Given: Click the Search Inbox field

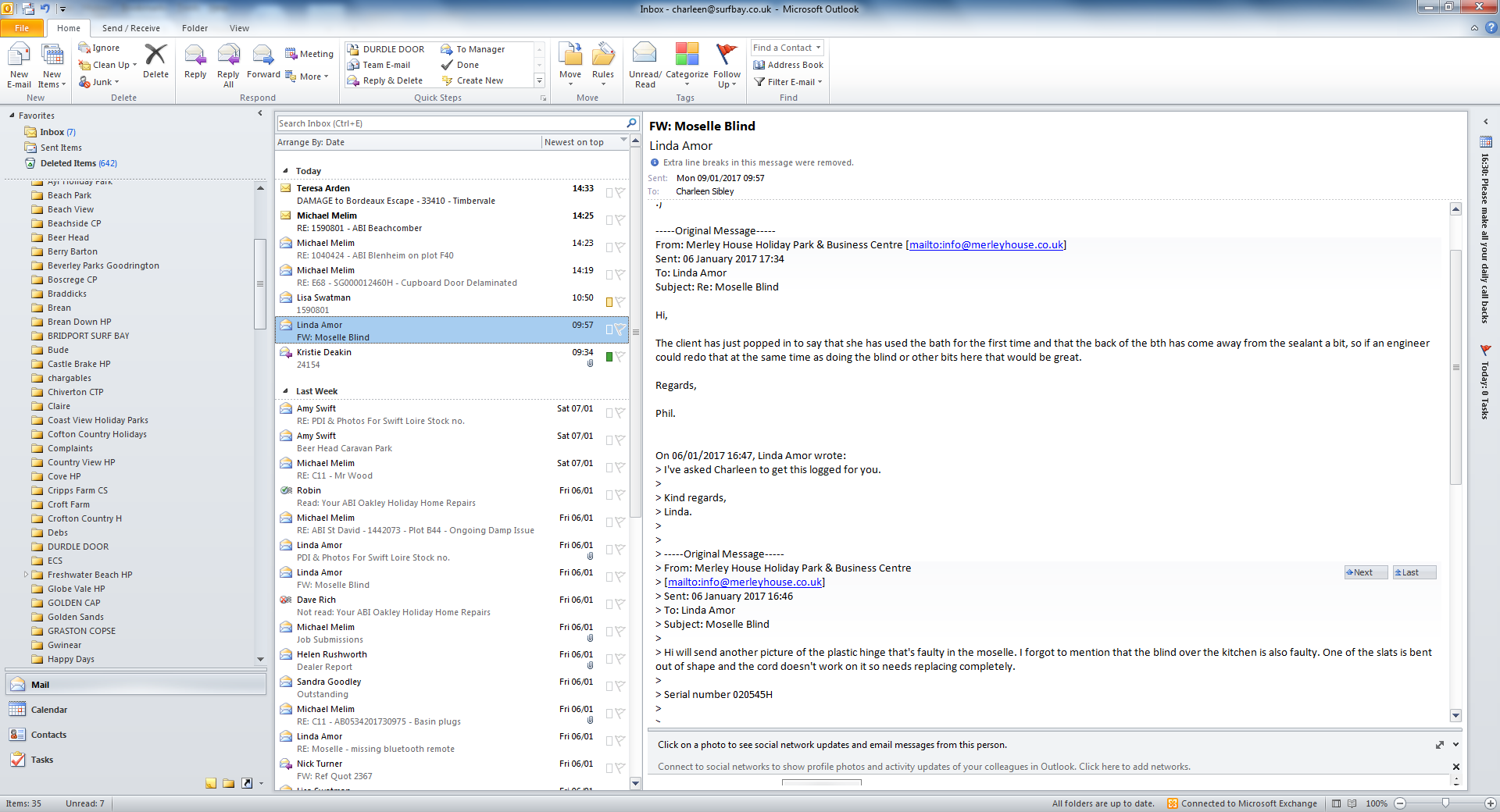Looking at the screenshot, I should [x=452, y=123].
